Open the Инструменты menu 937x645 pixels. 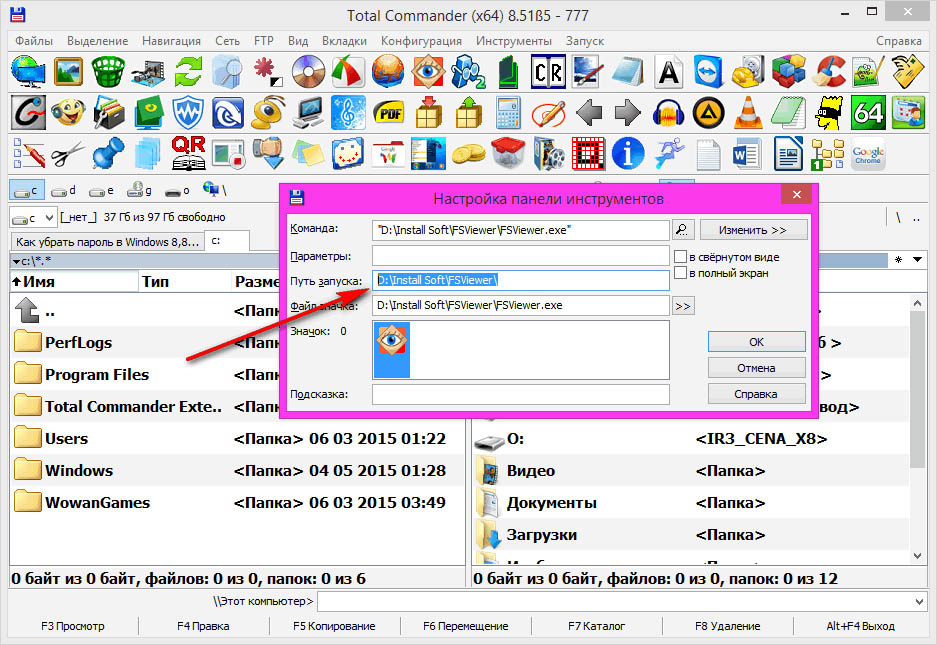514,41
